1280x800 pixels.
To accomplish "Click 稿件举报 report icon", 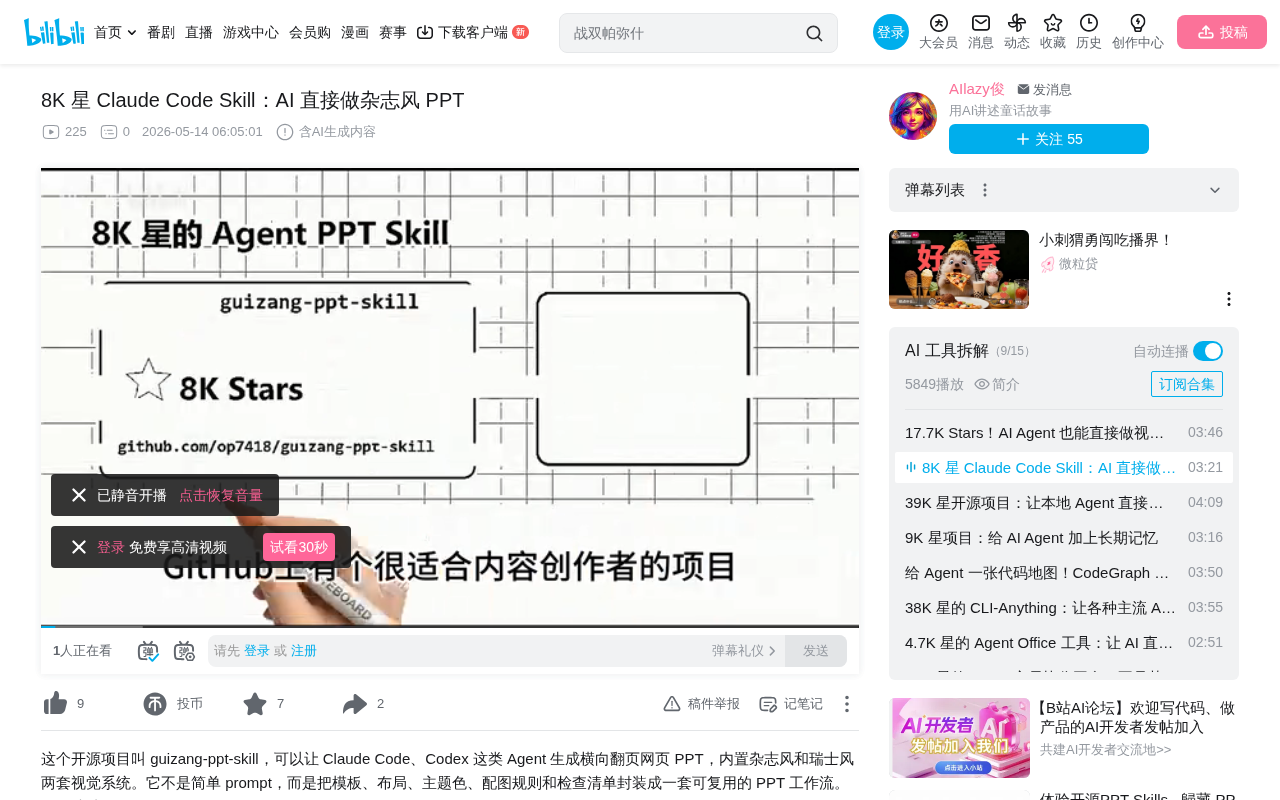I will (x=672, y=704).
